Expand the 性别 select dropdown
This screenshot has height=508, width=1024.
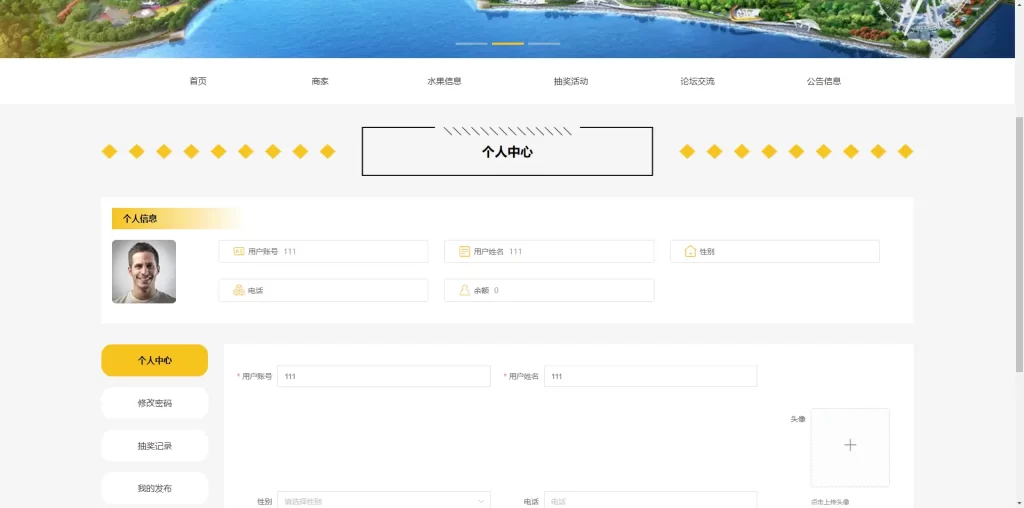pos(384,500)
